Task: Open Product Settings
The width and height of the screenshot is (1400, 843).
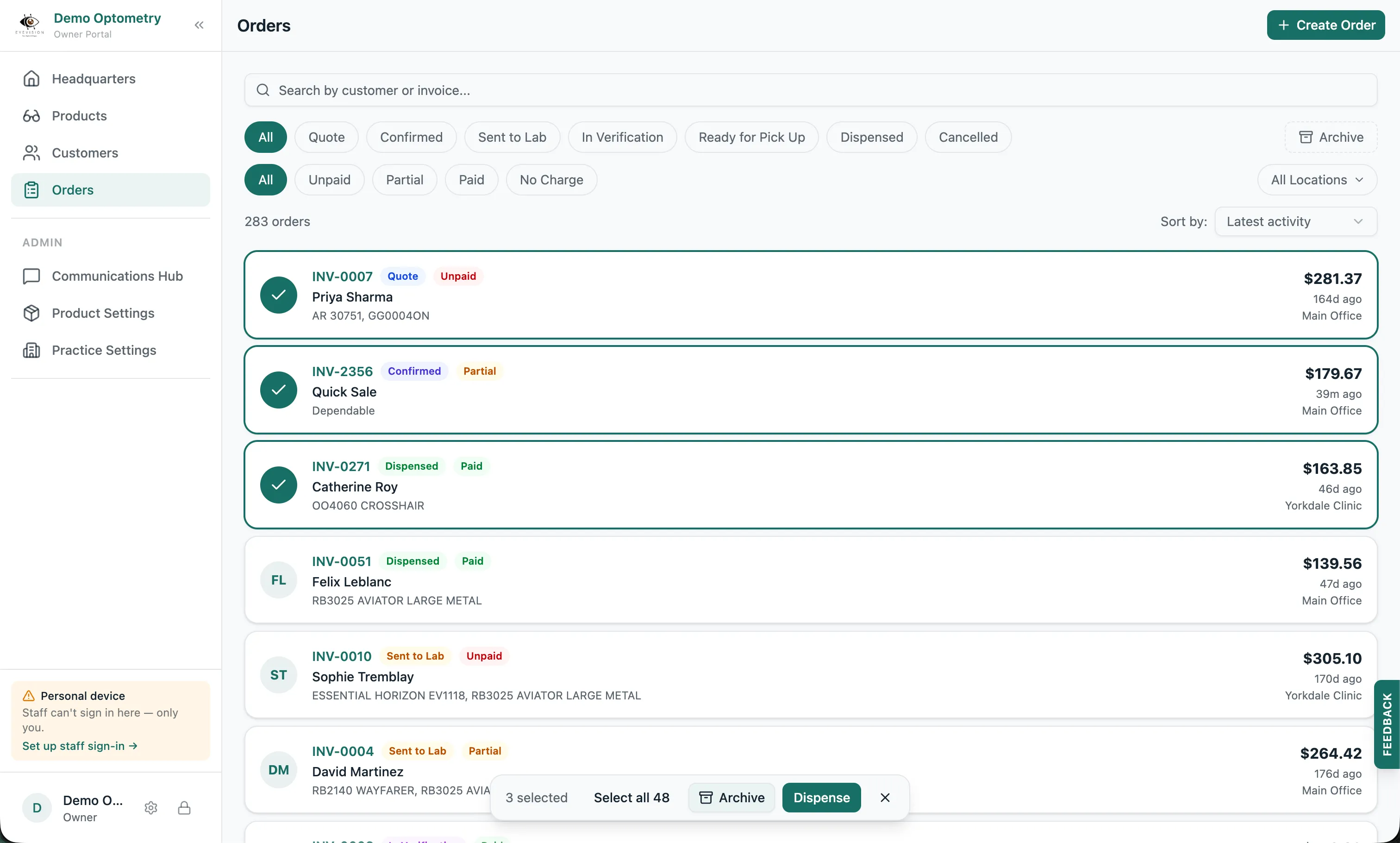Action: [110, 313]
